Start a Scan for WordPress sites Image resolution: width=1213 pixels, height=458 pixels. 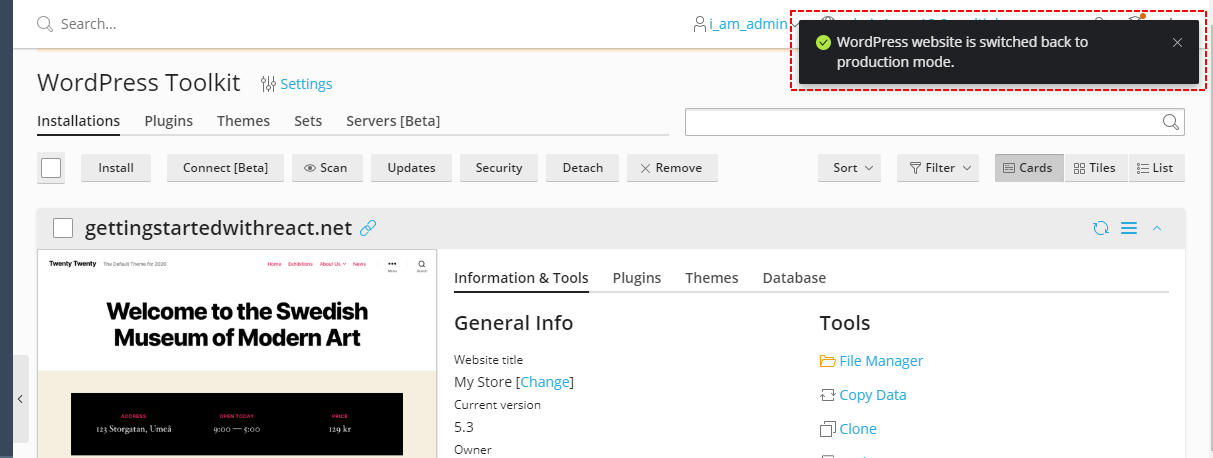326,168
